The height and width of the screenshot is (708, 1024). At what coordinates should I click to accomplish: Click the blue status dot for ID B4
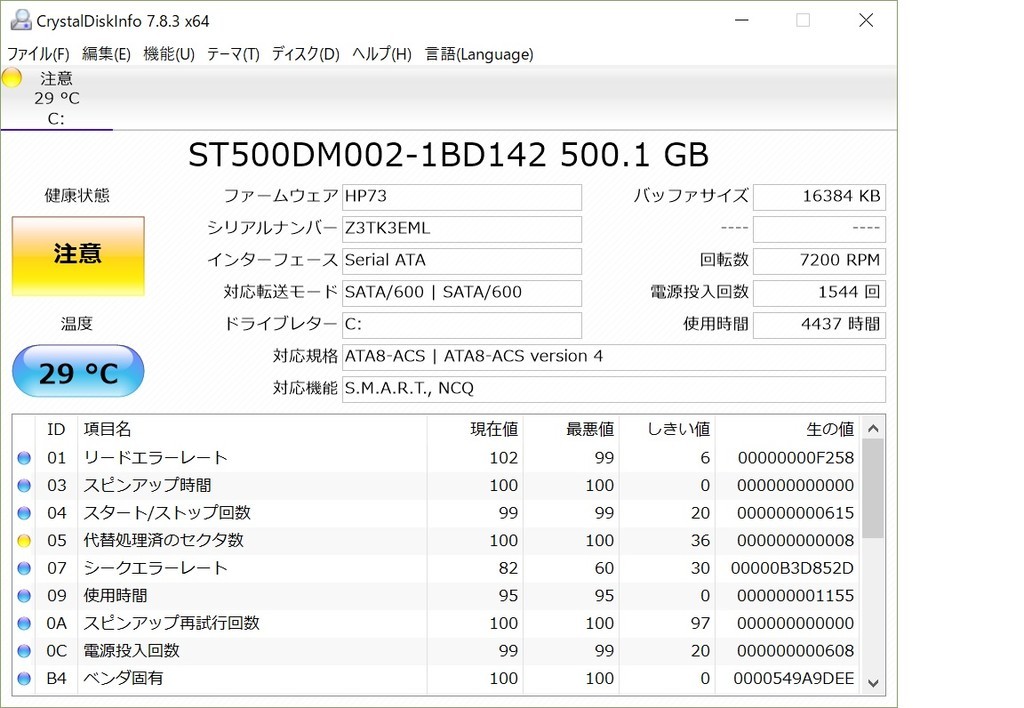pyautogui.click(x=24, y=678)
